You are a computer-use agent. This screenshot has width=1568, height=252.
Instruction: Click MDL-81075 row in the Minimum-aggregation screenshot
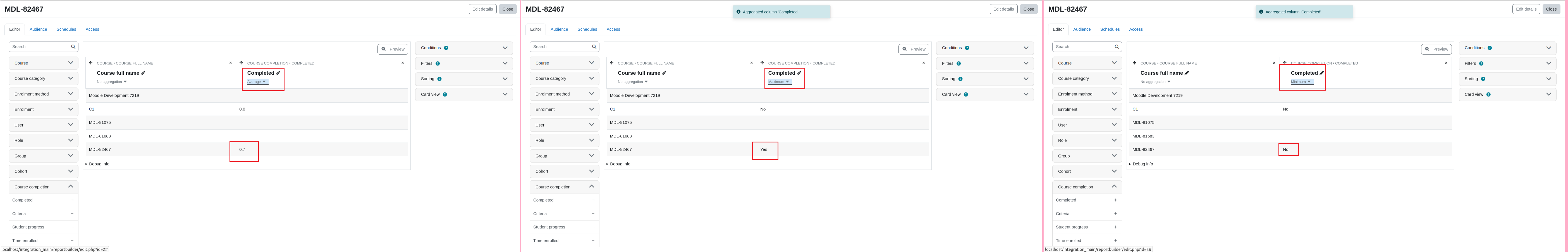1290,123
